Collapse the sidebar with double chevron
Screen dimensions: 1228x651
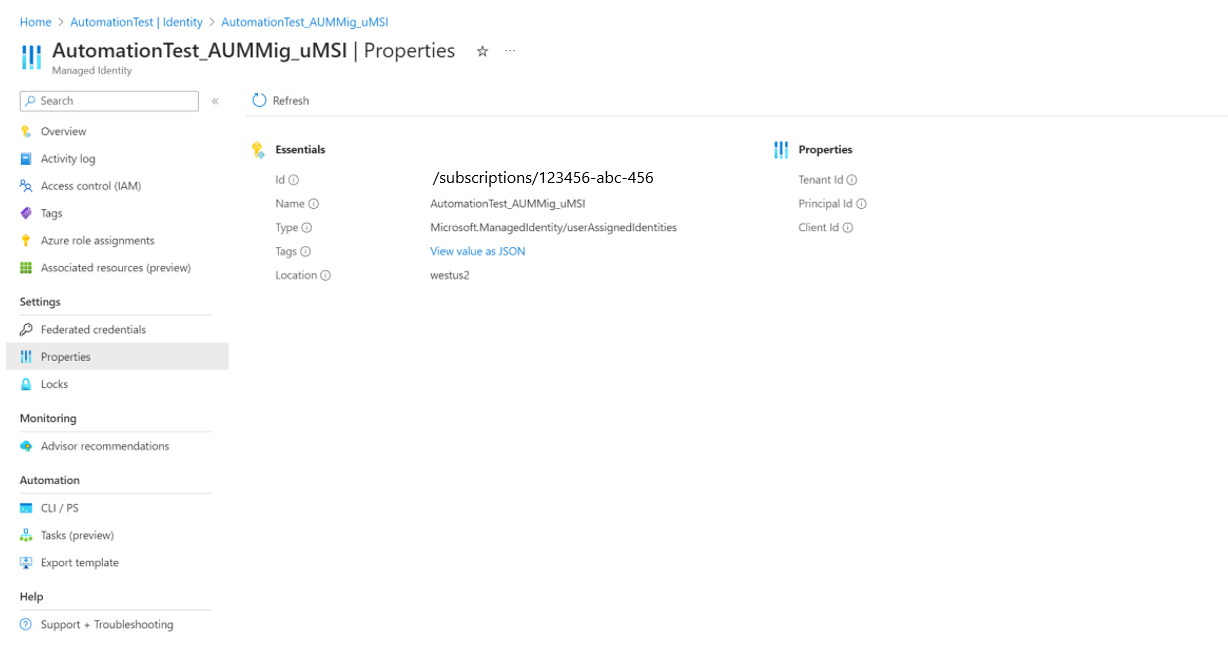pyautogui.click(x=215, y=101)
